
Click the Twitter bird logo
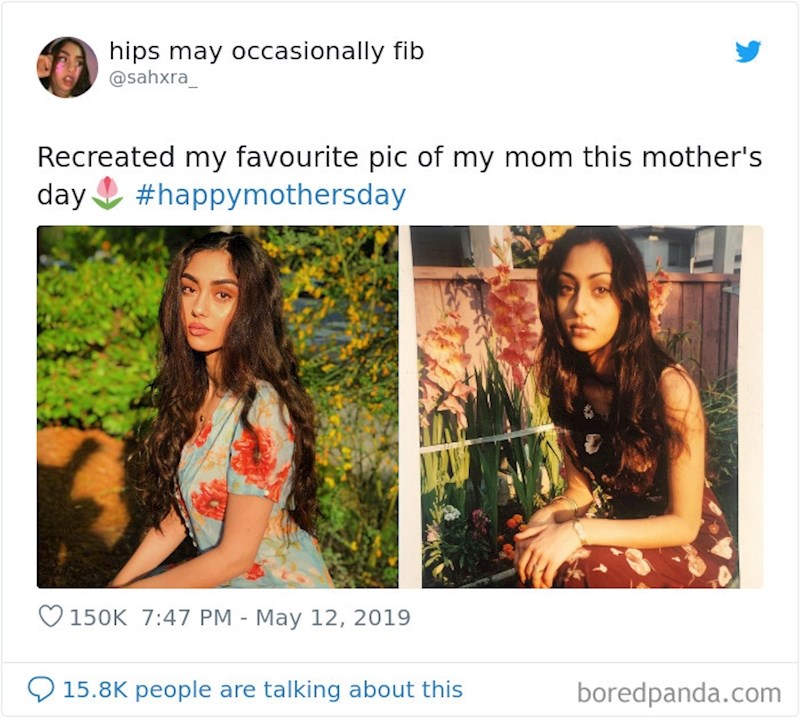click(748, 52)
